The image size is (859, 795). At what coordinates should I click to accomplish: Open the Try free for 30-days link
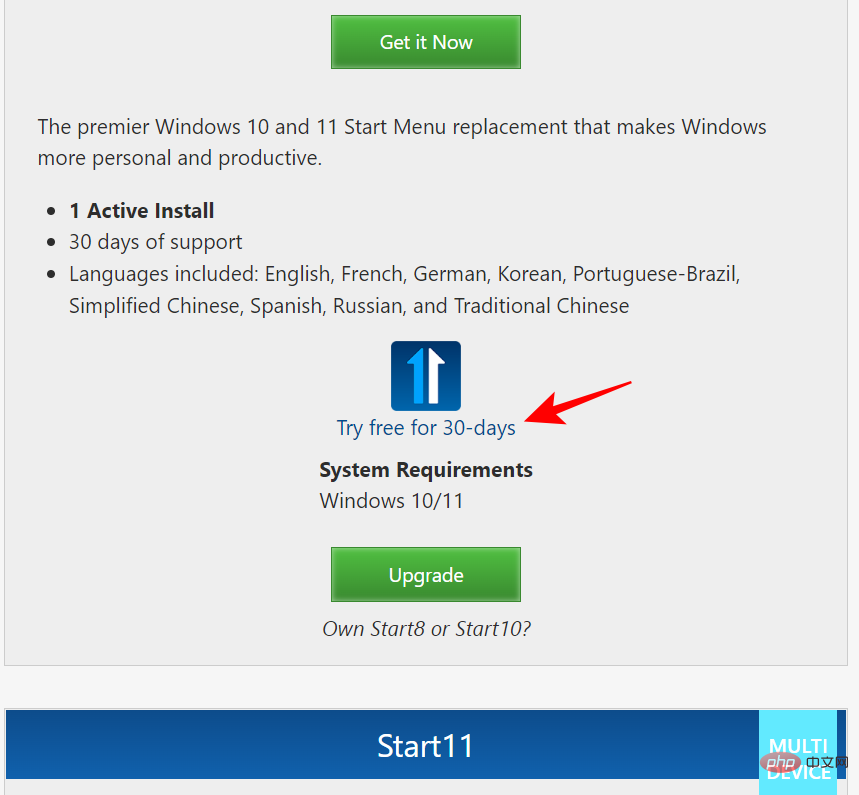coord(426,428)
